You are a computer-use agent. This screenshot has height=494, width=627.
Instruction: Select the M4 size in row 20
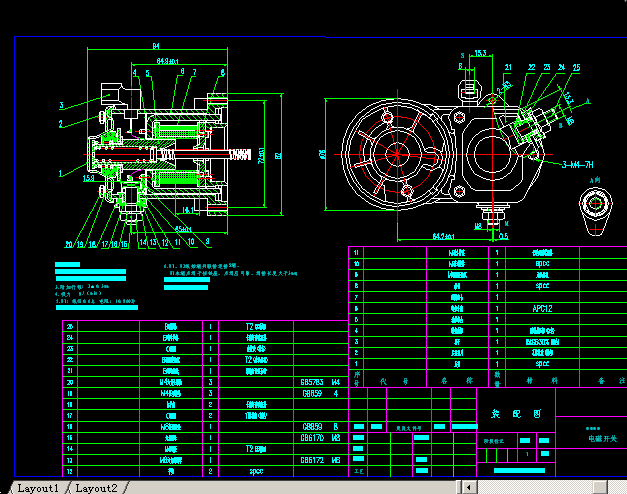tap(335, 382)
